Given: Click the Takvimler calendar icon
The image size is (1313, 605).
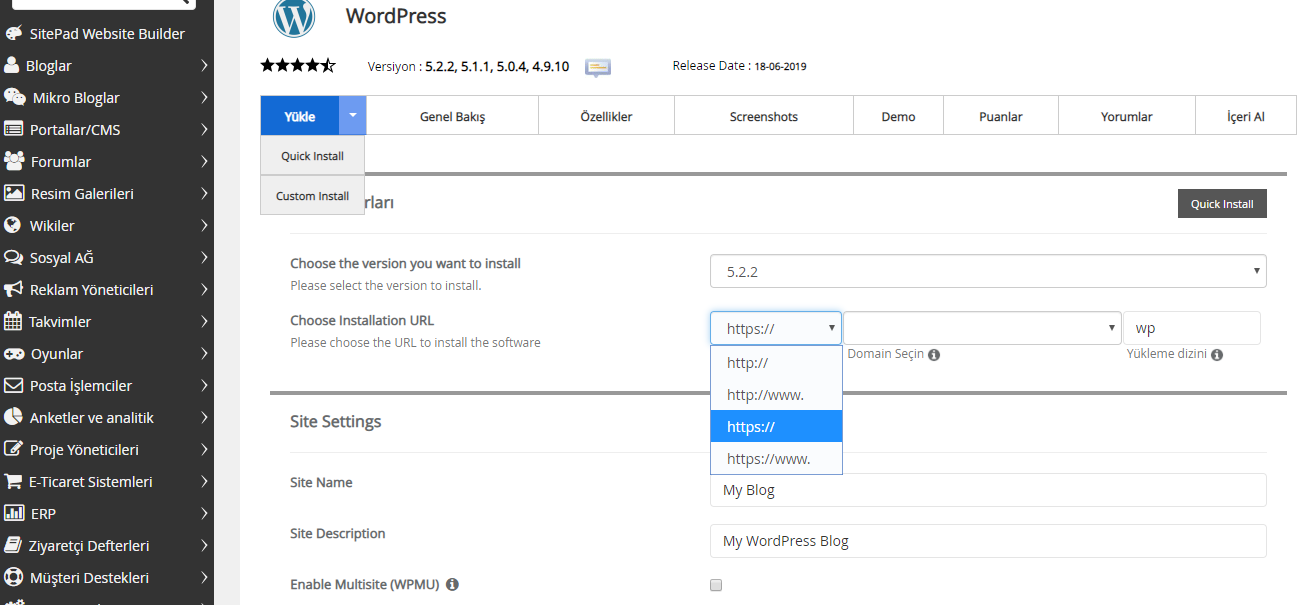Looking at the screenshot, I should point(13,321).
